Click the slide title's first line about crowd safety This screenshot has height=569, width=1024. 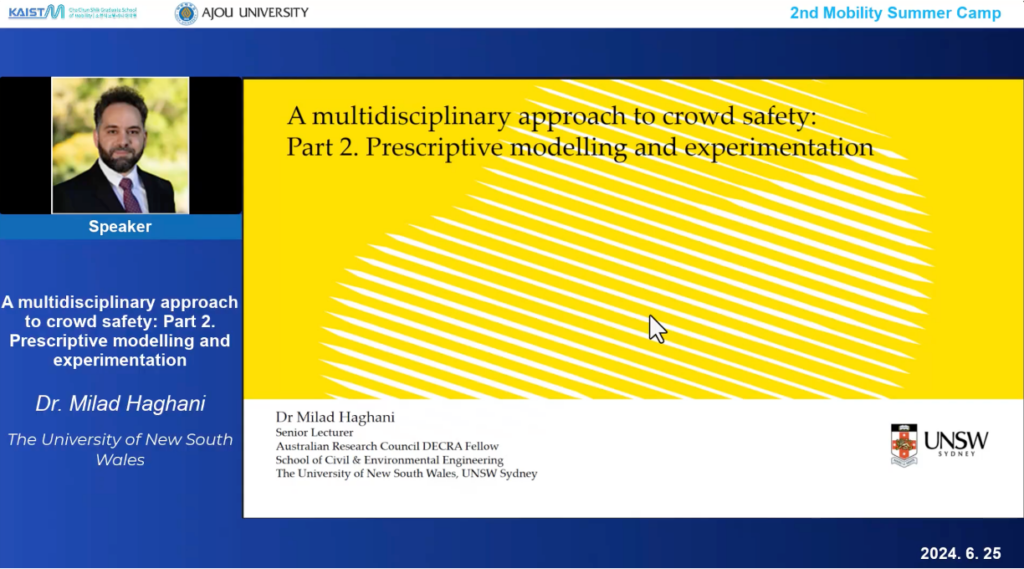click(552, 116)
